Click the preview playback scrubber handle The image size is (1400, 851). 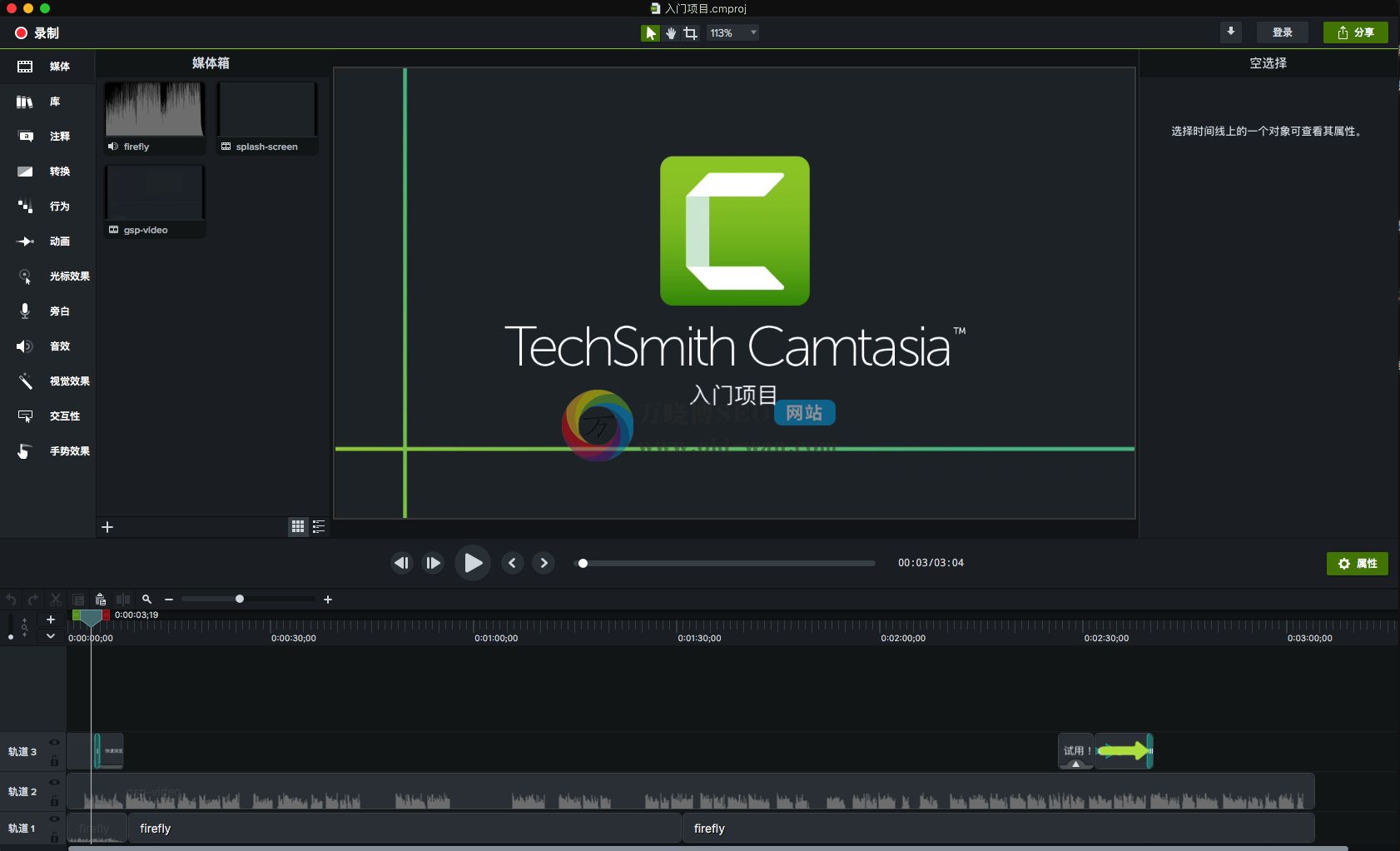click(x=583, y=563)
